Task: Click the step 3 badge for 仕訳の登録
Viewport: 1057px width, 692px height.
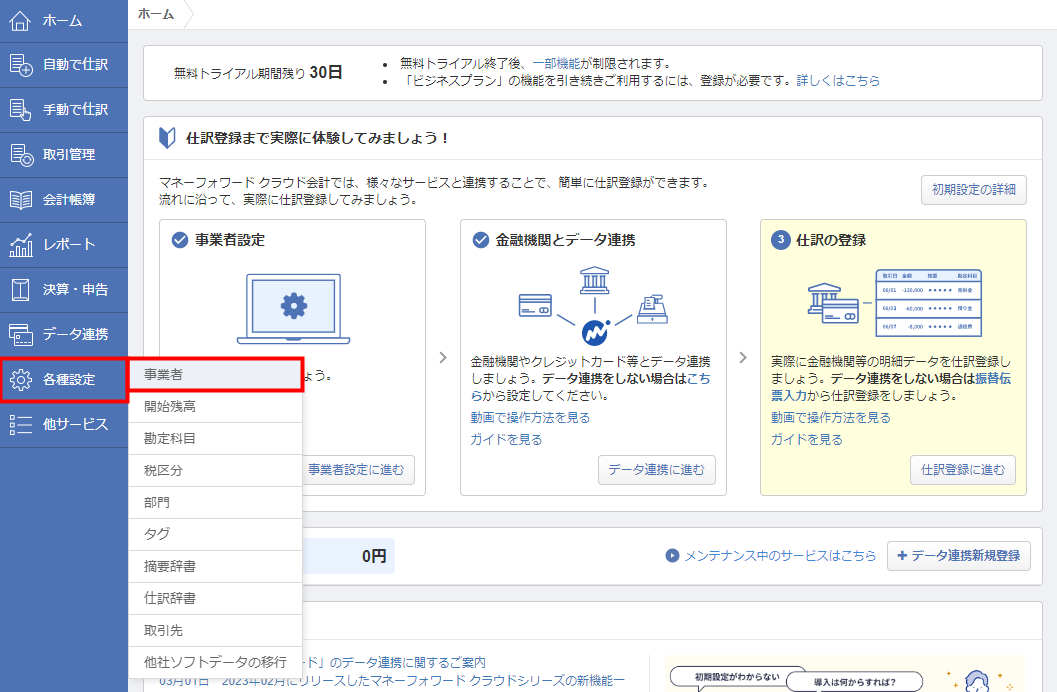Action: 781,239
